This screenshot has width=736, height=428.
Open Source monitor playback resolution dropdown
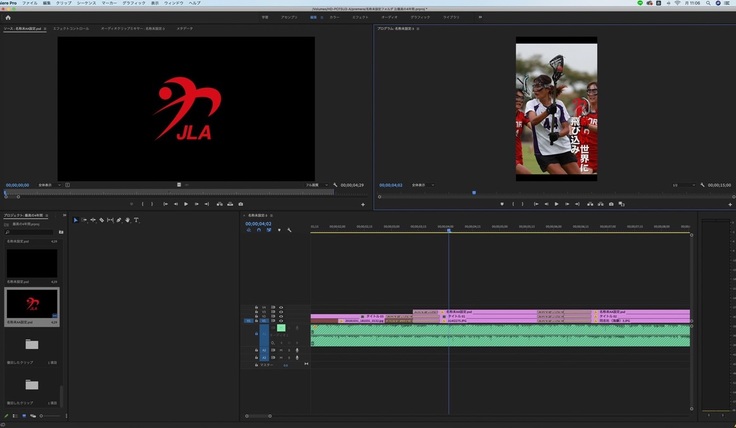coord(315,185)
